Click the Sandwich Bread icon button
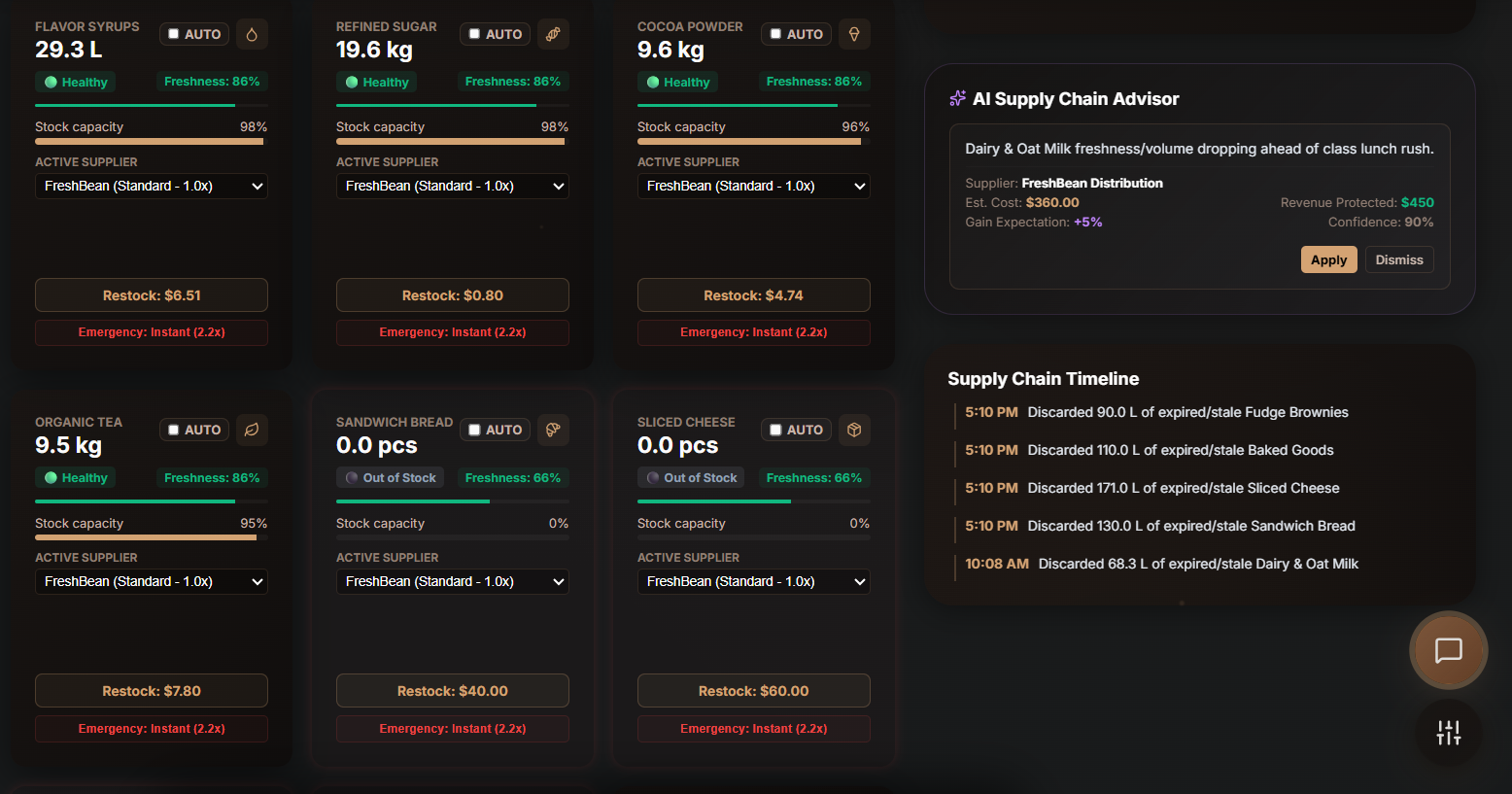This screenshot has height=794, width=1512. coord(553,430)
